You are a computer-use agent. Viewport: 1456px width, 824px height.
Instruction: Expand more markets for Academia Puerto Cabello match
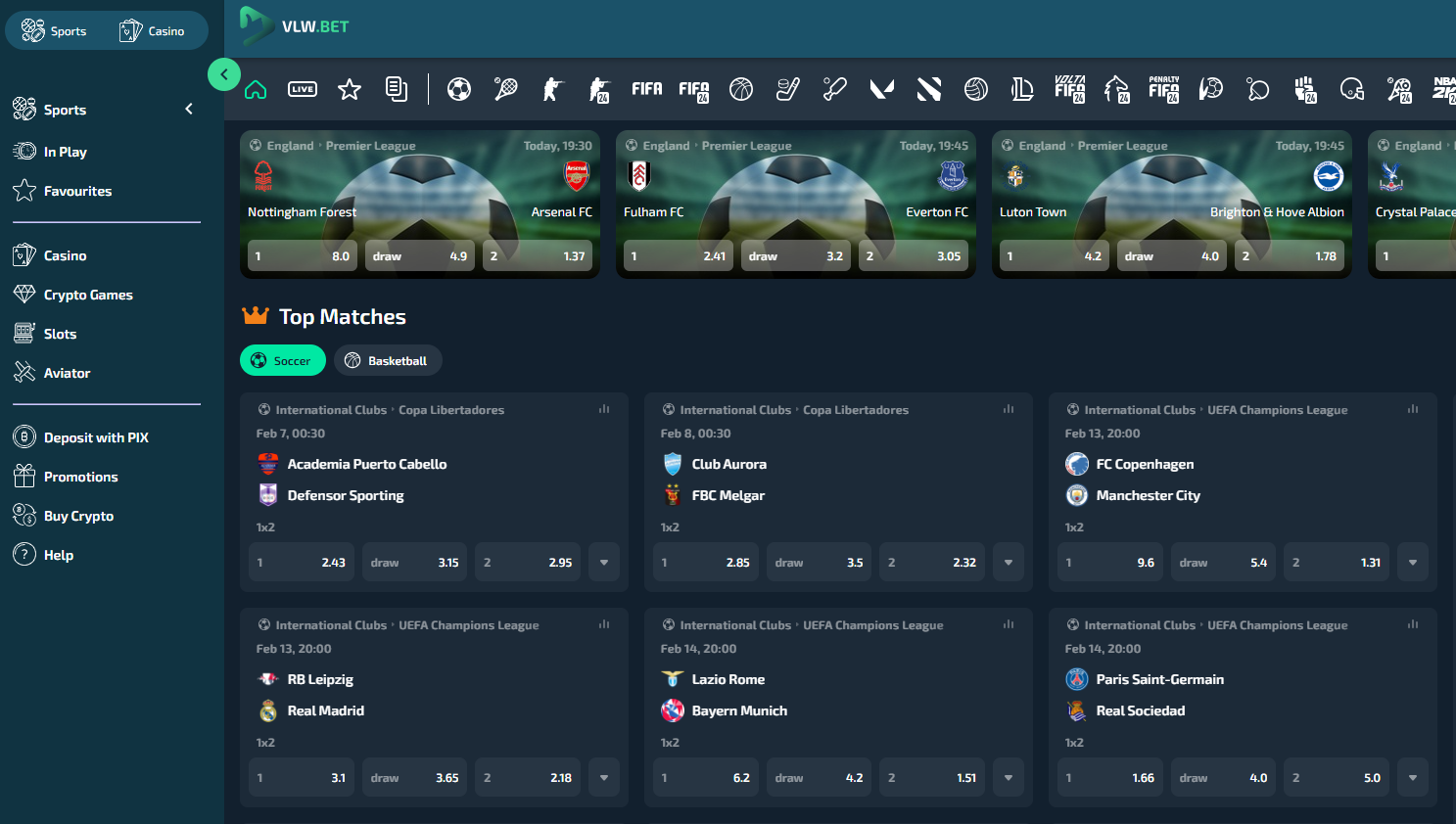point(604,562)
